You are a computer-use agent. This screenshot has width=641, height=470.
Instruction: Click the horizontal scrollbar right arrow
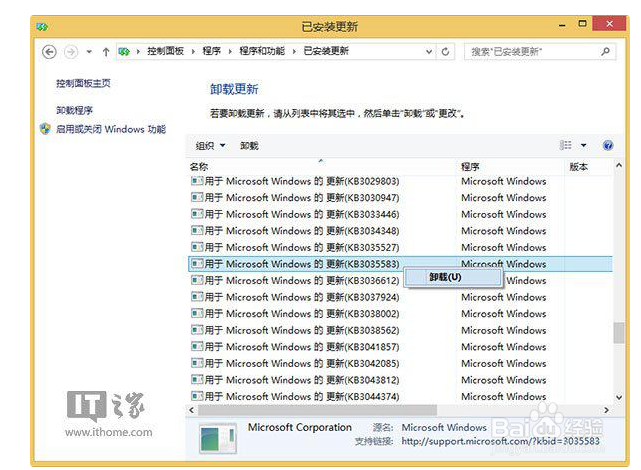pos(607,410)
